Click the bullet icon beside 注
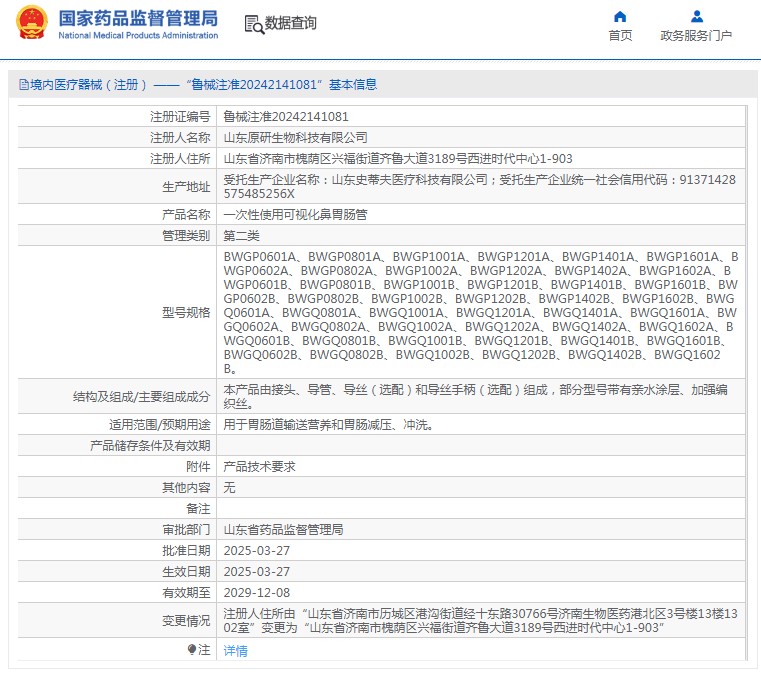 [192, 649]
